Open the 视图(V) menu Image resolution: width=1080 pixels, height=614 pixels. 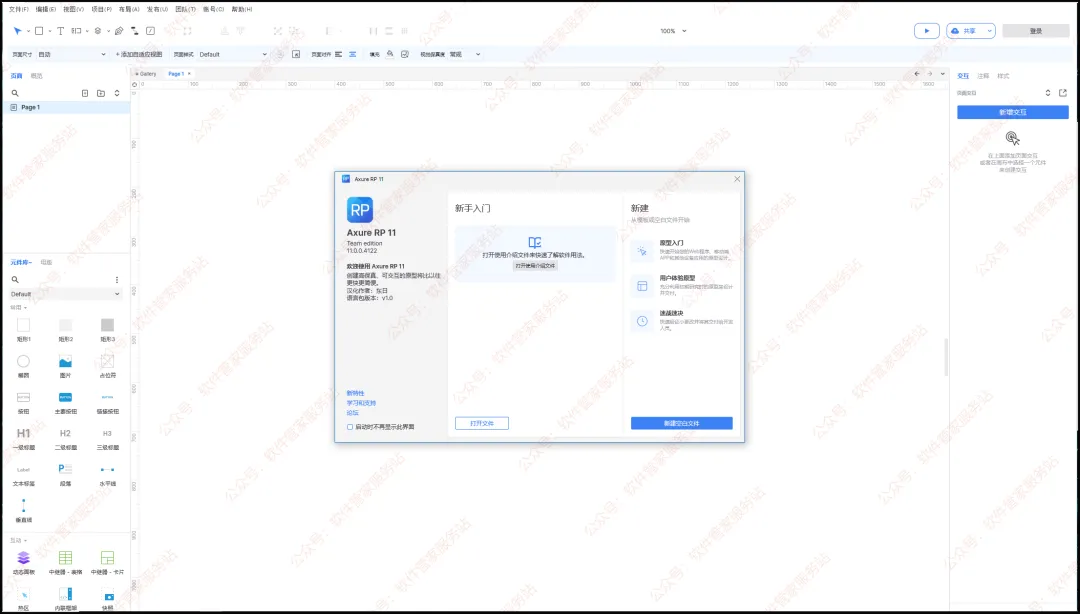click(x=74, y=10)
